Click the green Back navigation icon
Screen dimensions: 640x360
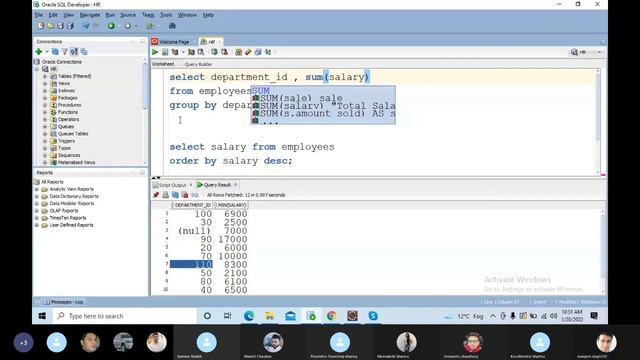(x=111, y=26)
